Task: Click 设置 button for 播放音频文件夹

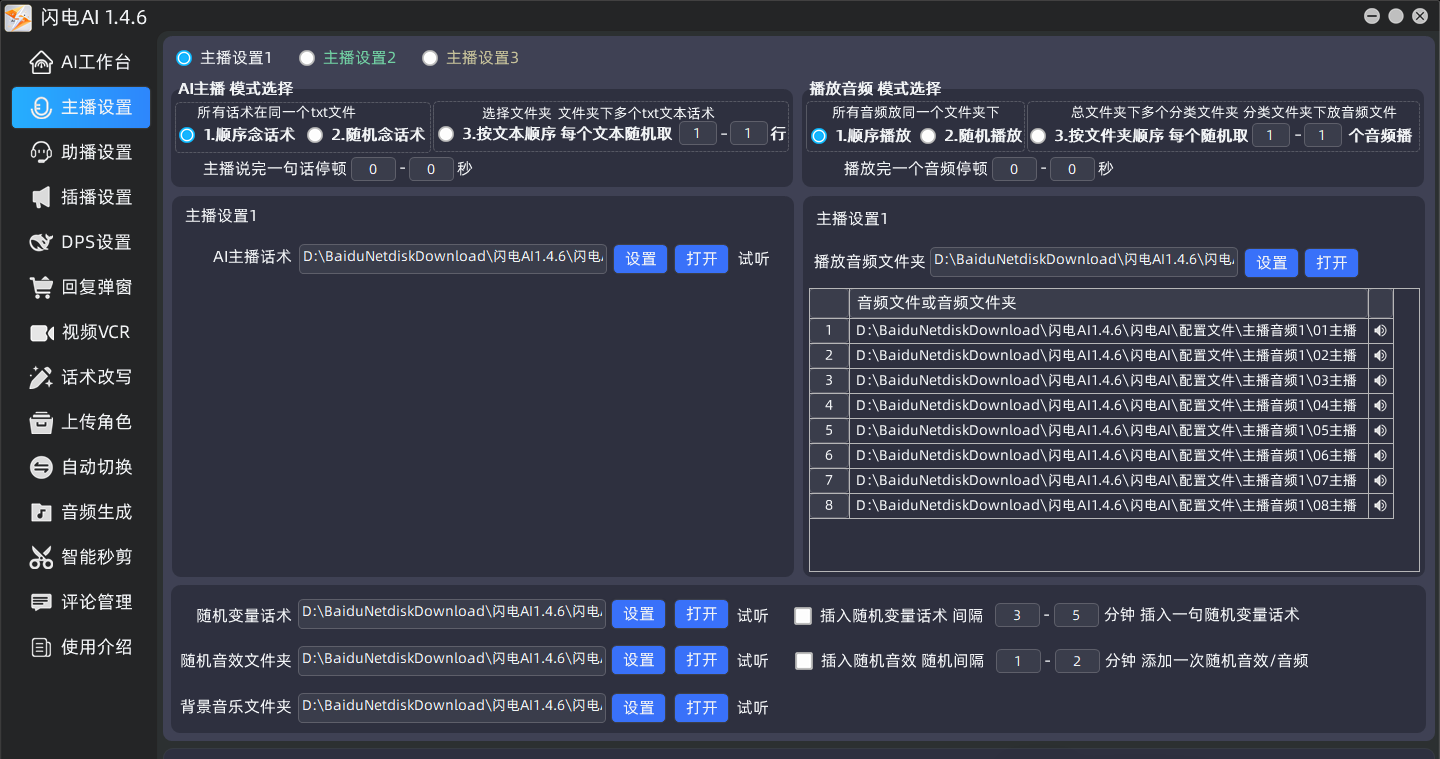Action: coord(1271,263)
